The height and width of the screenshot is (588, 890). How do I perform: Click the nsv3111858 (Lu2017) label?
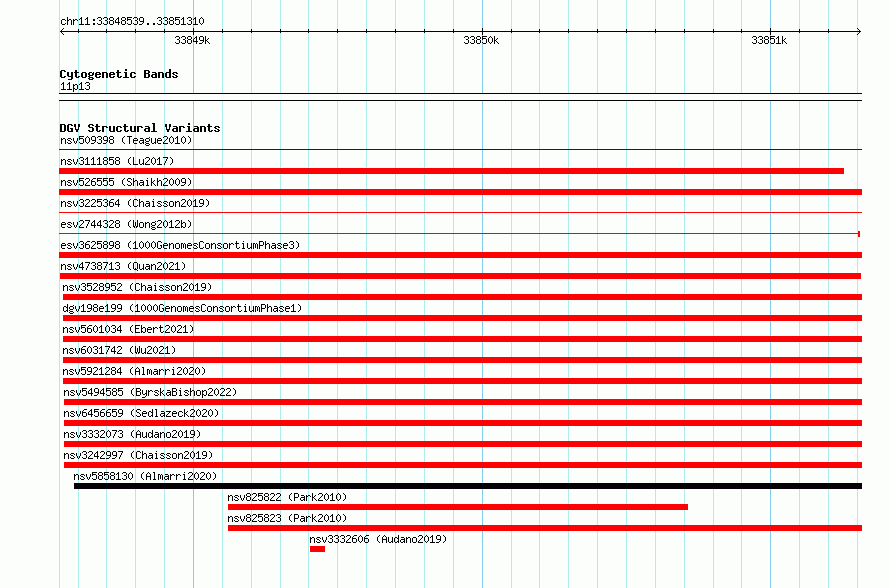[117, 161]
